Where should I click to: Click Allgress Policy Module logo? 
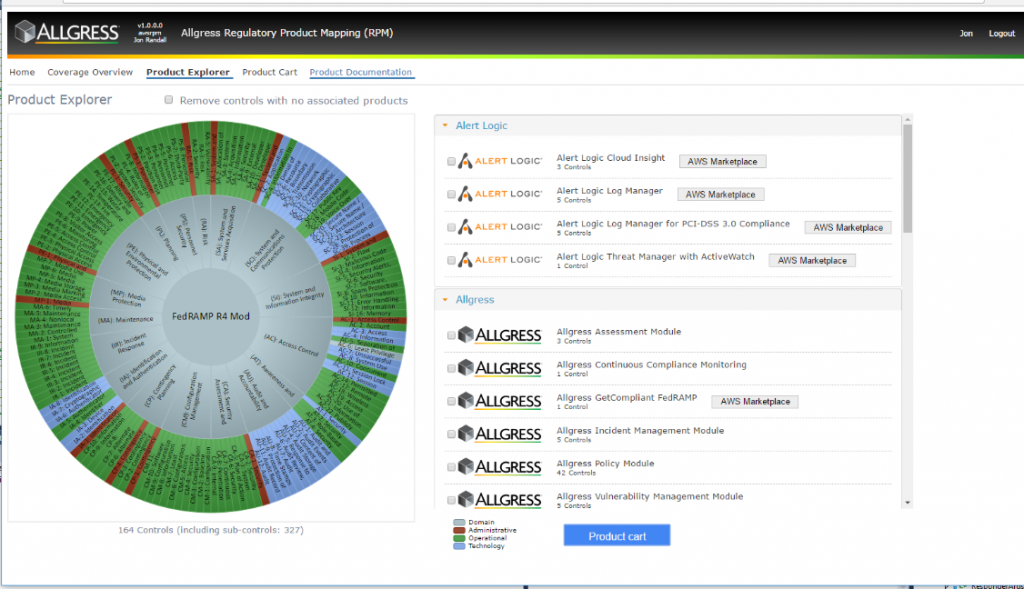(x=500, y=467)
